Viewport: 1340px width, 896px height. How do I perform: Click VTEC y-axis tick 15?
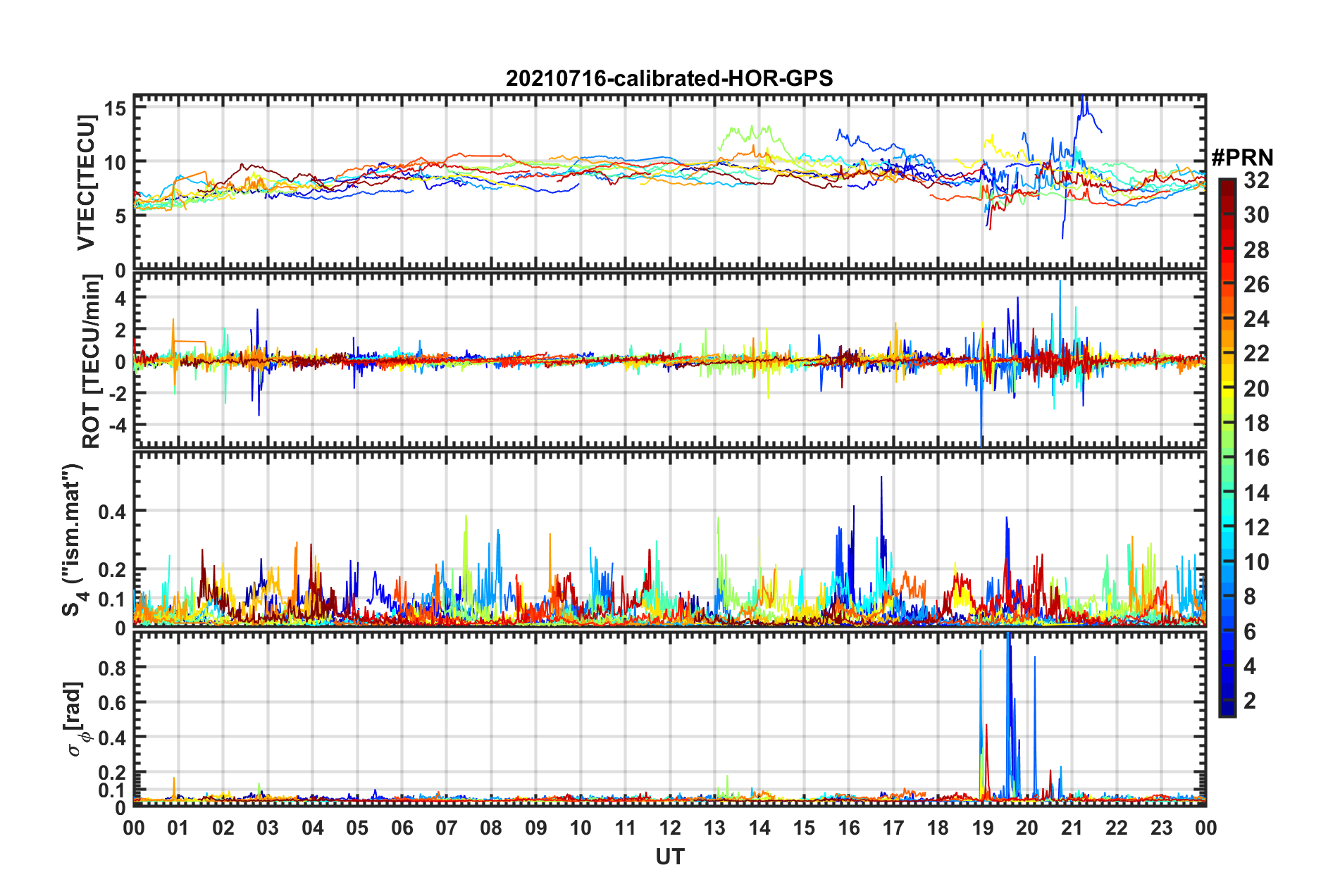coord(115,108)
